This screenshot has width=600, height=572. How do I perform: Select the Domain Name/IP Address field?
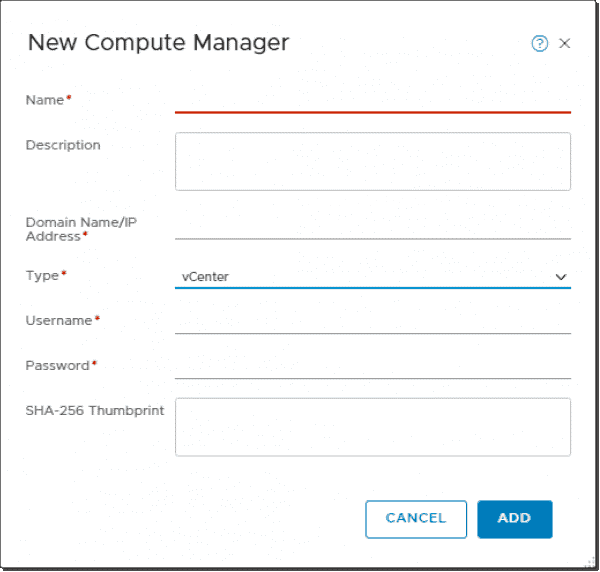coord(372,227)
